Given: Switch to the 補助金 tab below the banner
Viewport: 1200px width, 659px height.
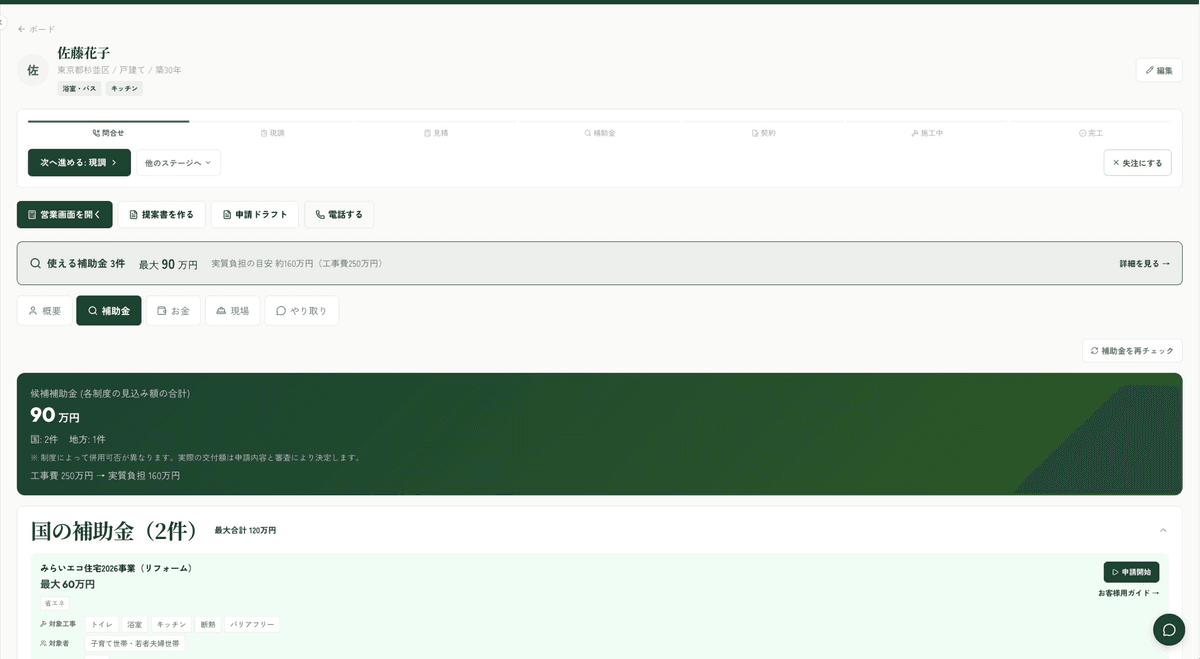Looking at the screenshot, I should coord(108,311).
